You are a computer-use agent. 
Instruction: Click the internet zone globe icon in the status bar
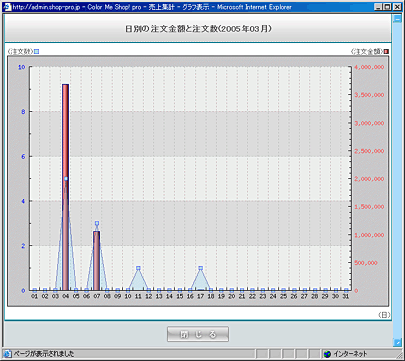tap(327, 354)
